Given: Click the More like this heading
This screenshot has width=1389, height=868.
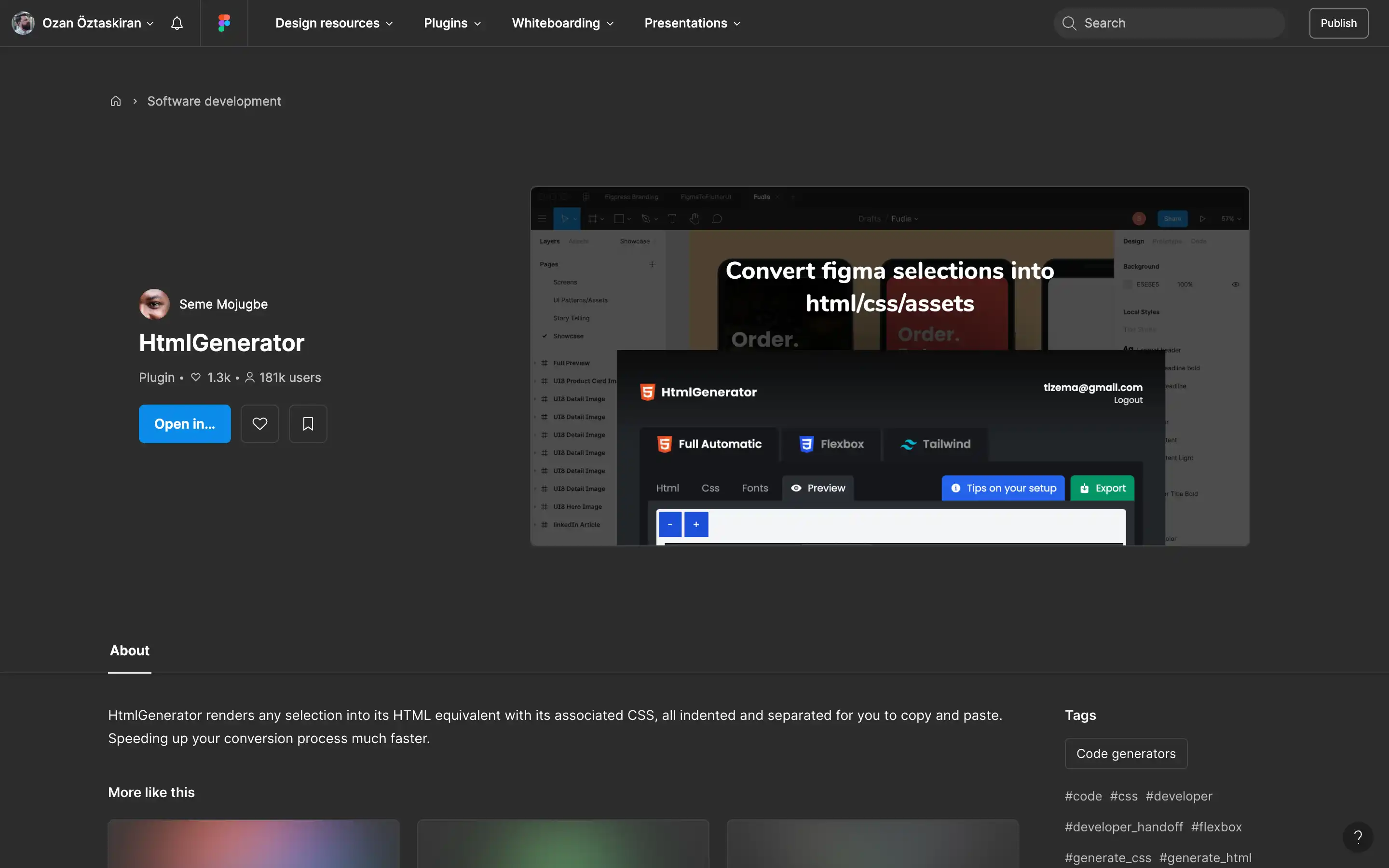Looking at the screenshot, I should click(x=151, y=792).
